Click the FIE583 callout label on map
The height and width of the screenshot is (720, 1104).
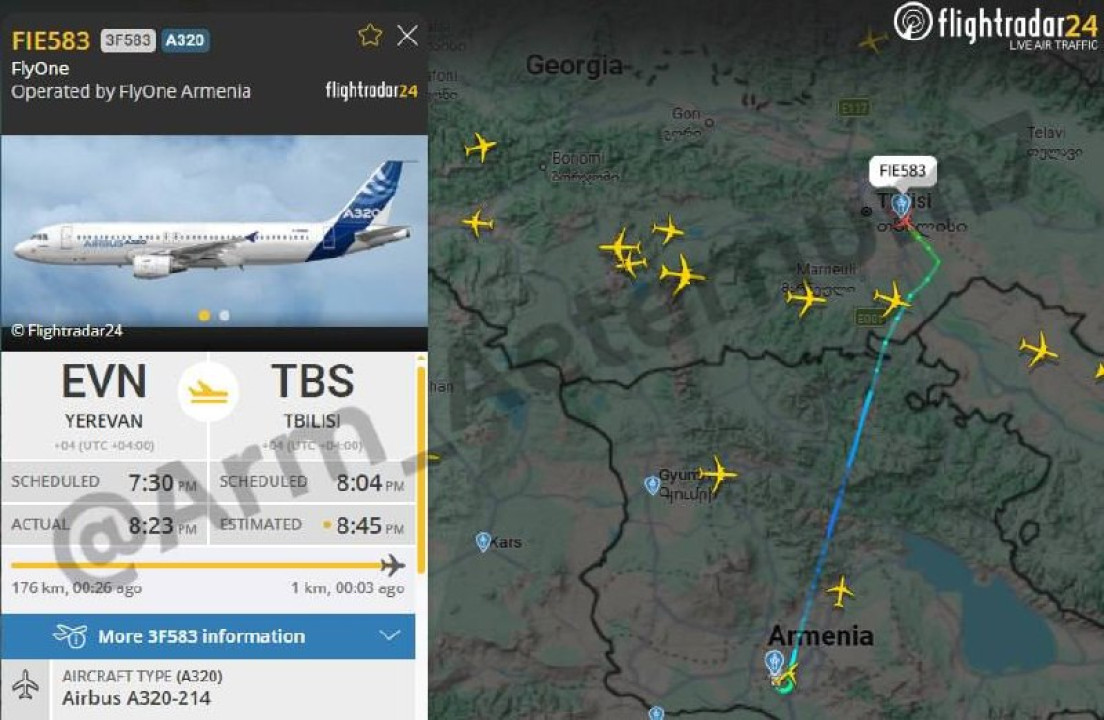coord(902,171)
